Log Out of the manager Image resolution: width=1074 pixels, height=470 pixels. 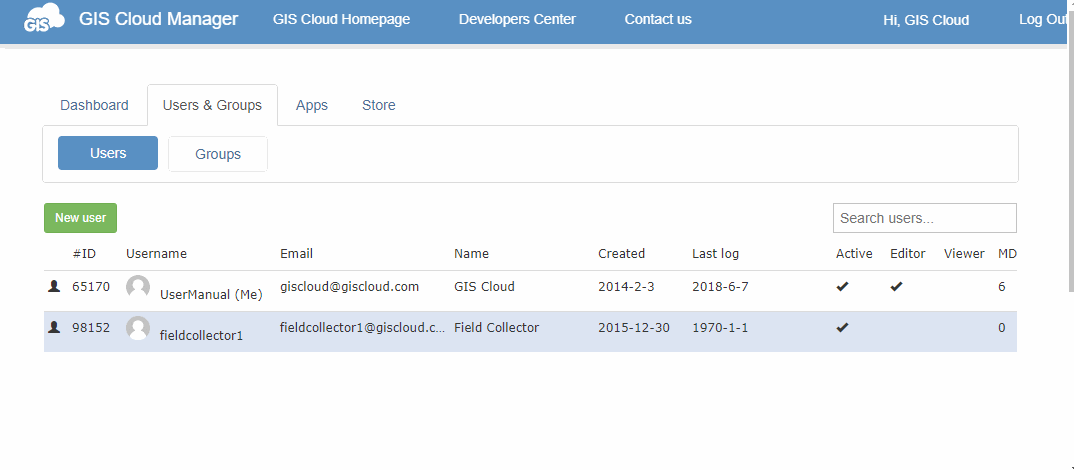[x=1042, y=19]
